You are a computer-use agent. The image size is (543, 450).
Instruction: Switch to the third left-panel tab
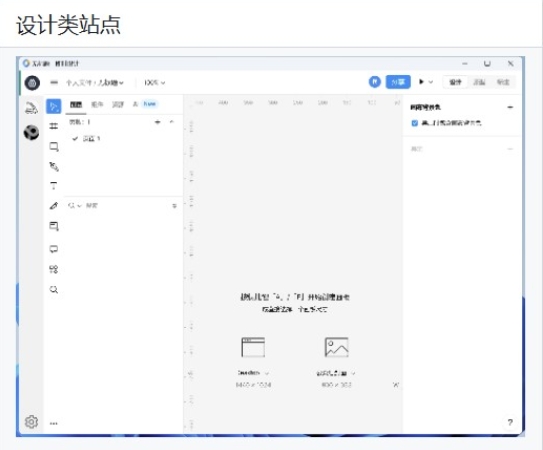point(118,104)
